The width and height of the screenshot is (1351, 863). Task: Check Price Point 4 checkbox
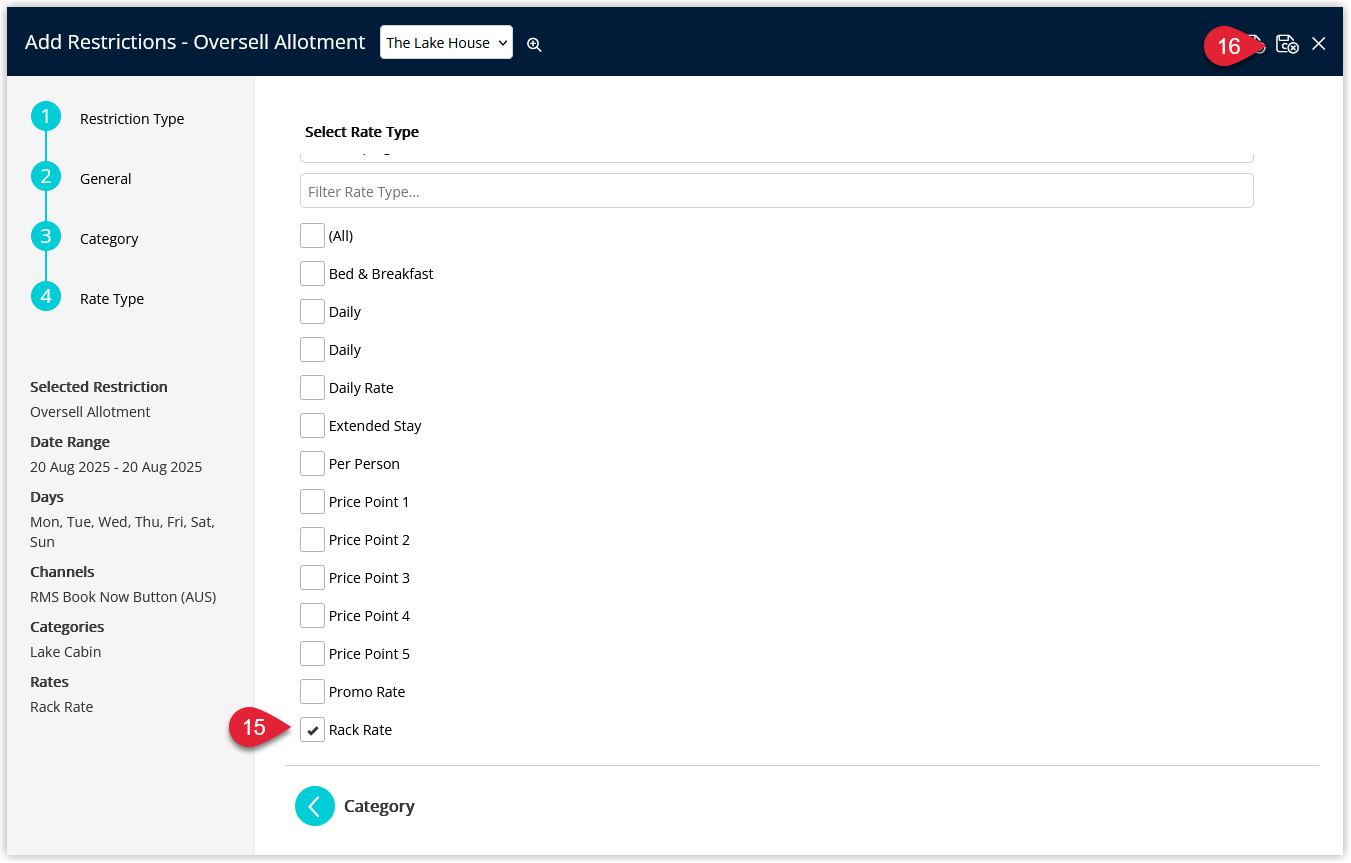click(x=312, y=616)
